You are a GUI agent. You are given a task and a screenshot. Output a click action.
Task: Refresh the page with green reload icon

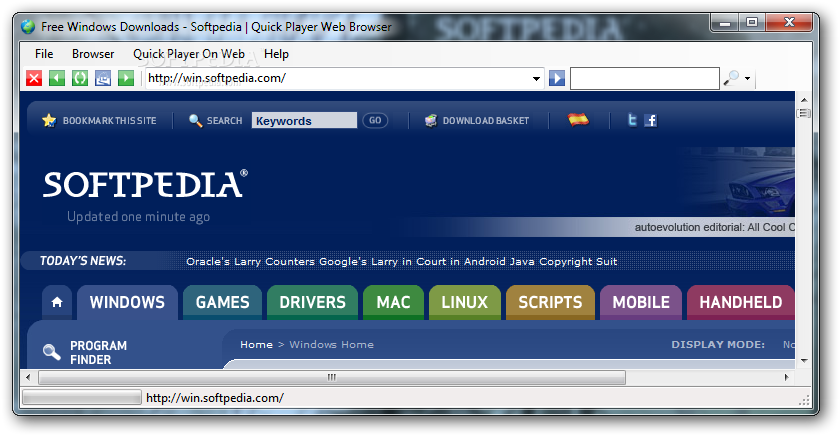[x=80, y=78]
